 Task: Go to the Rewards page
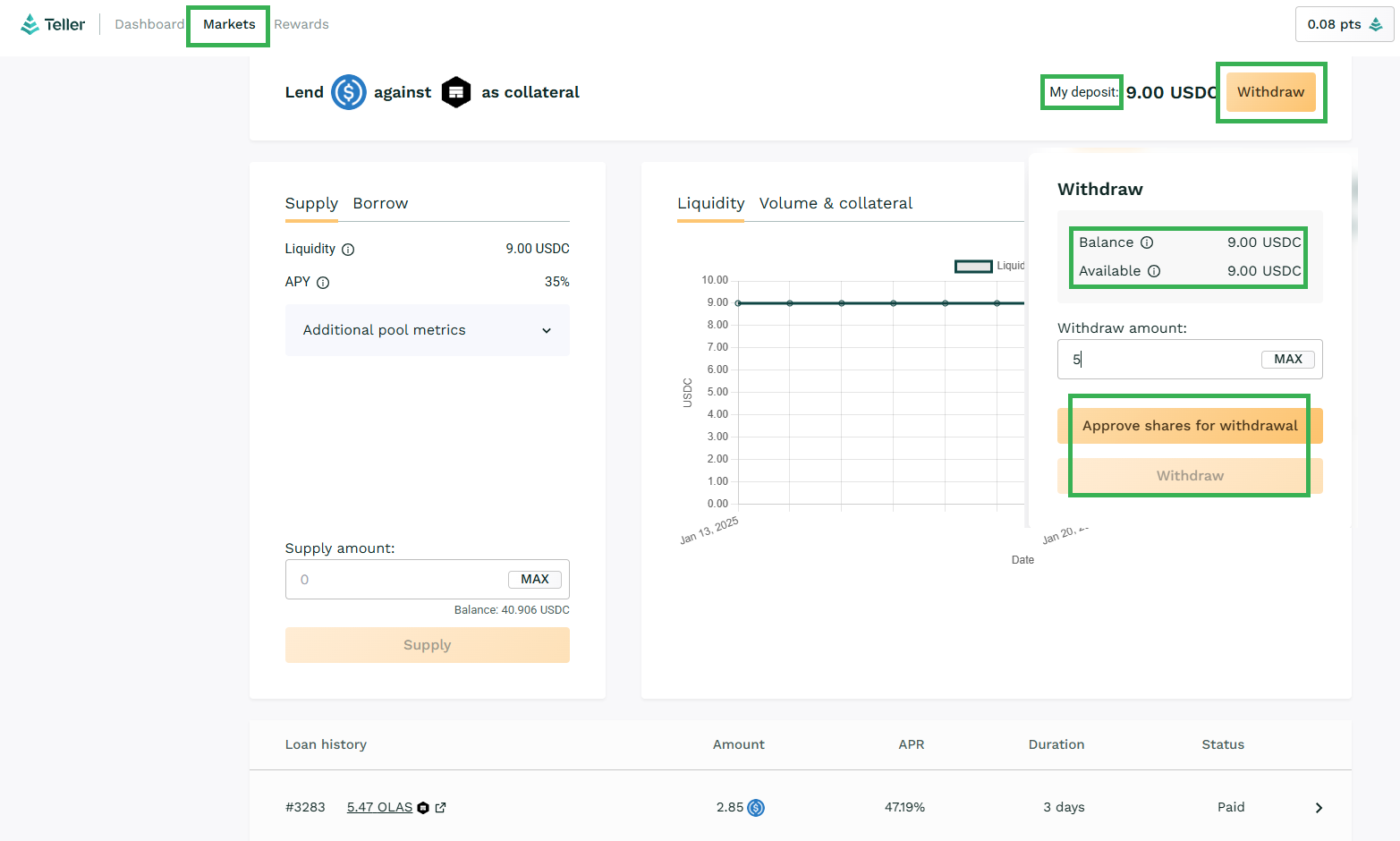[x=301, y=24]
